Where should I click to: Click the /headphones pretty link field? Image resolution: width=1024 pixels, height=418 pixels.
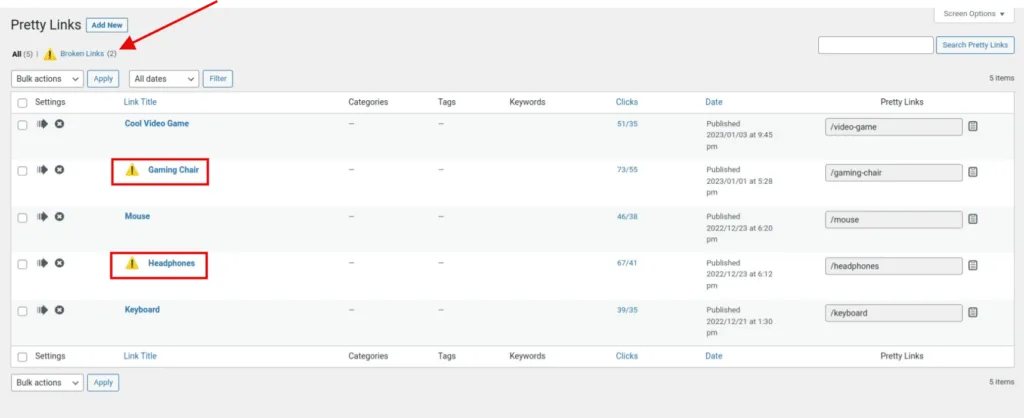893,266
